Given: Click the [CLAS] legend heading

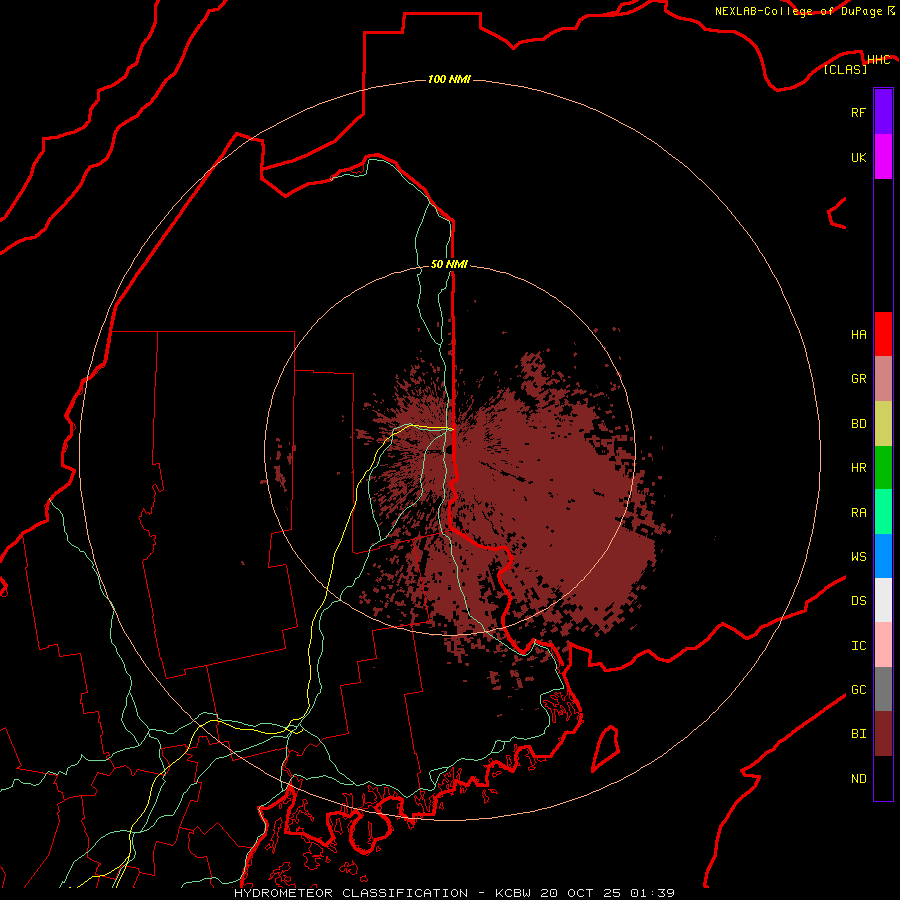Looking at the screenshot, I should coord(845,69).
